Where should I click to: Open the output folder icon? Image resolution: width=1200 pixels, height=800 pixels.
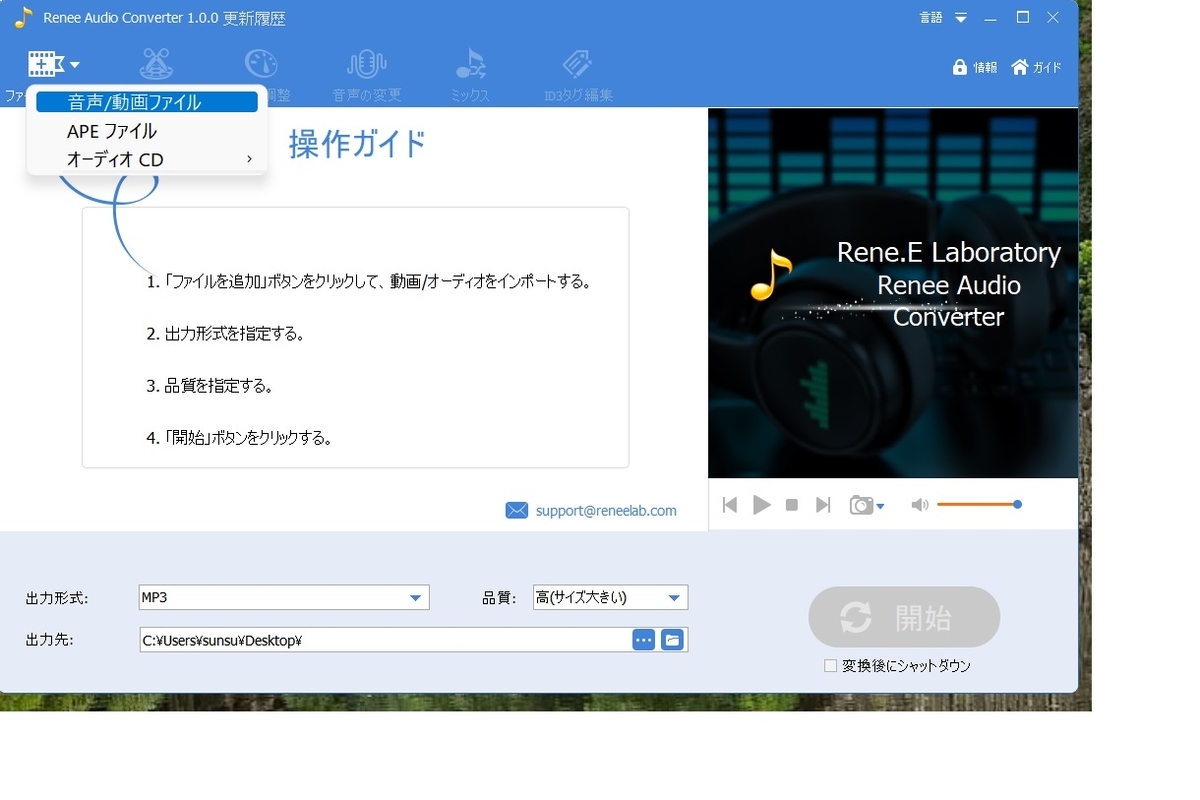[x=673, y=640]
